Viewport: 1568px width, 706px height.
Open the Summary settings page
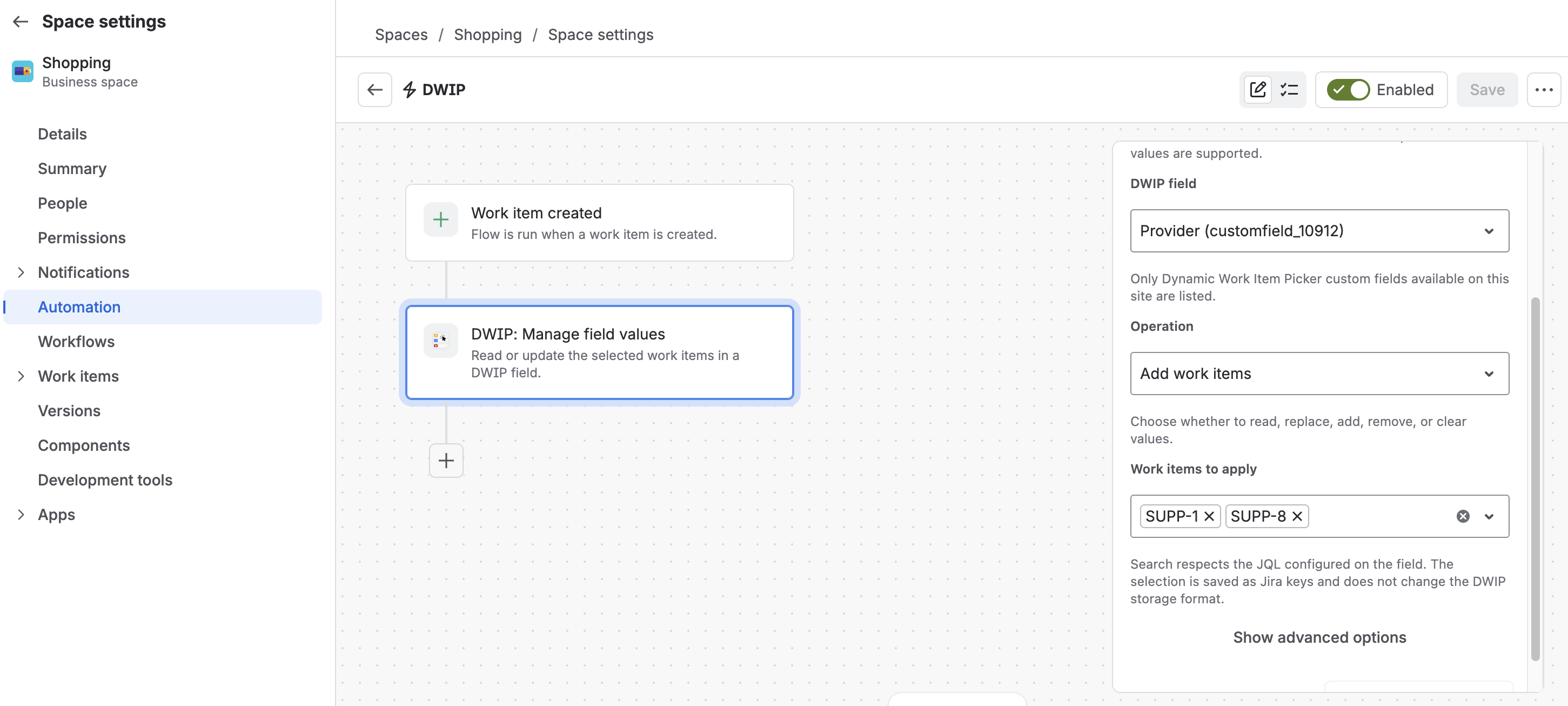(x=72, y=169)
